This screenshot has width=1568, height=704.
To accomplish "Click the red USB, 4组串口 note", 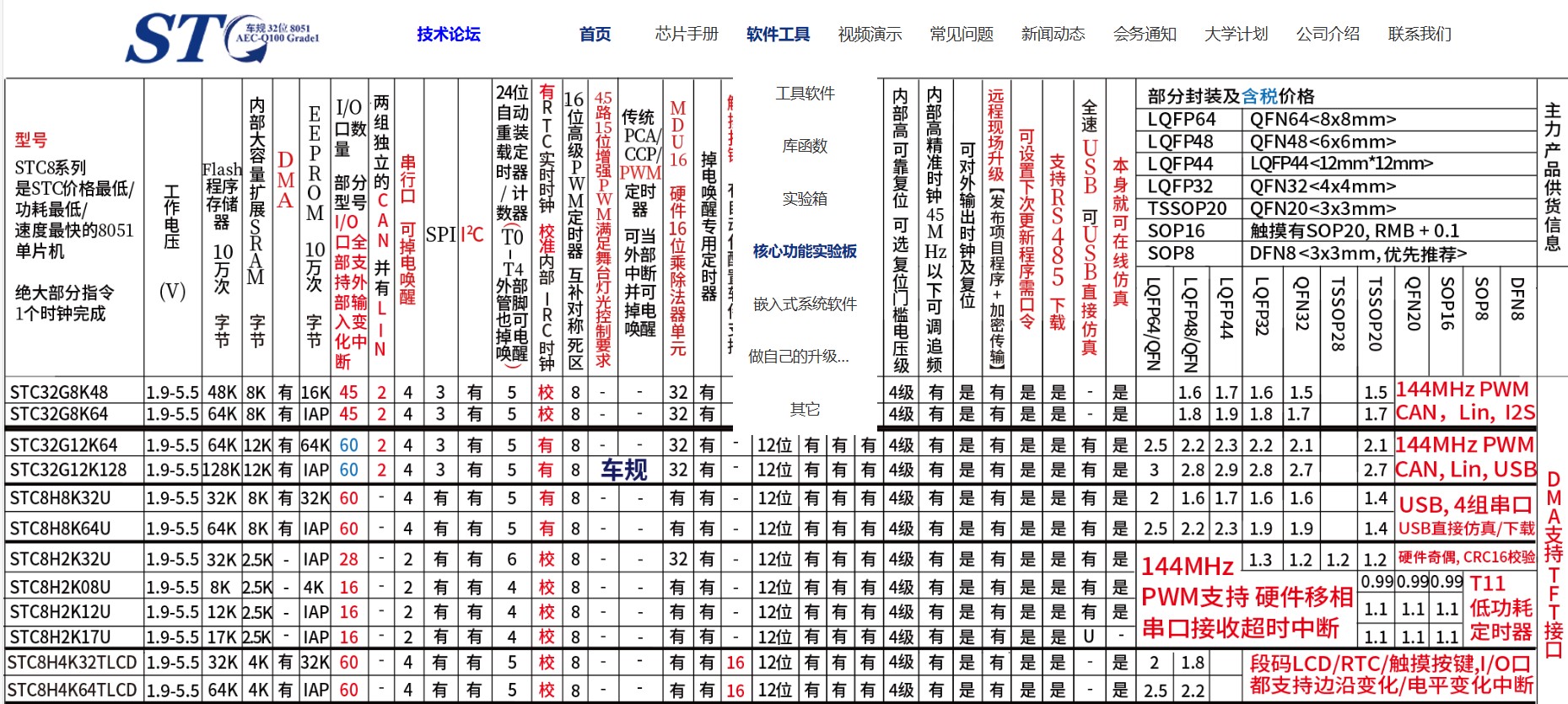I will pyautogui.click(x=1465, y=505).
